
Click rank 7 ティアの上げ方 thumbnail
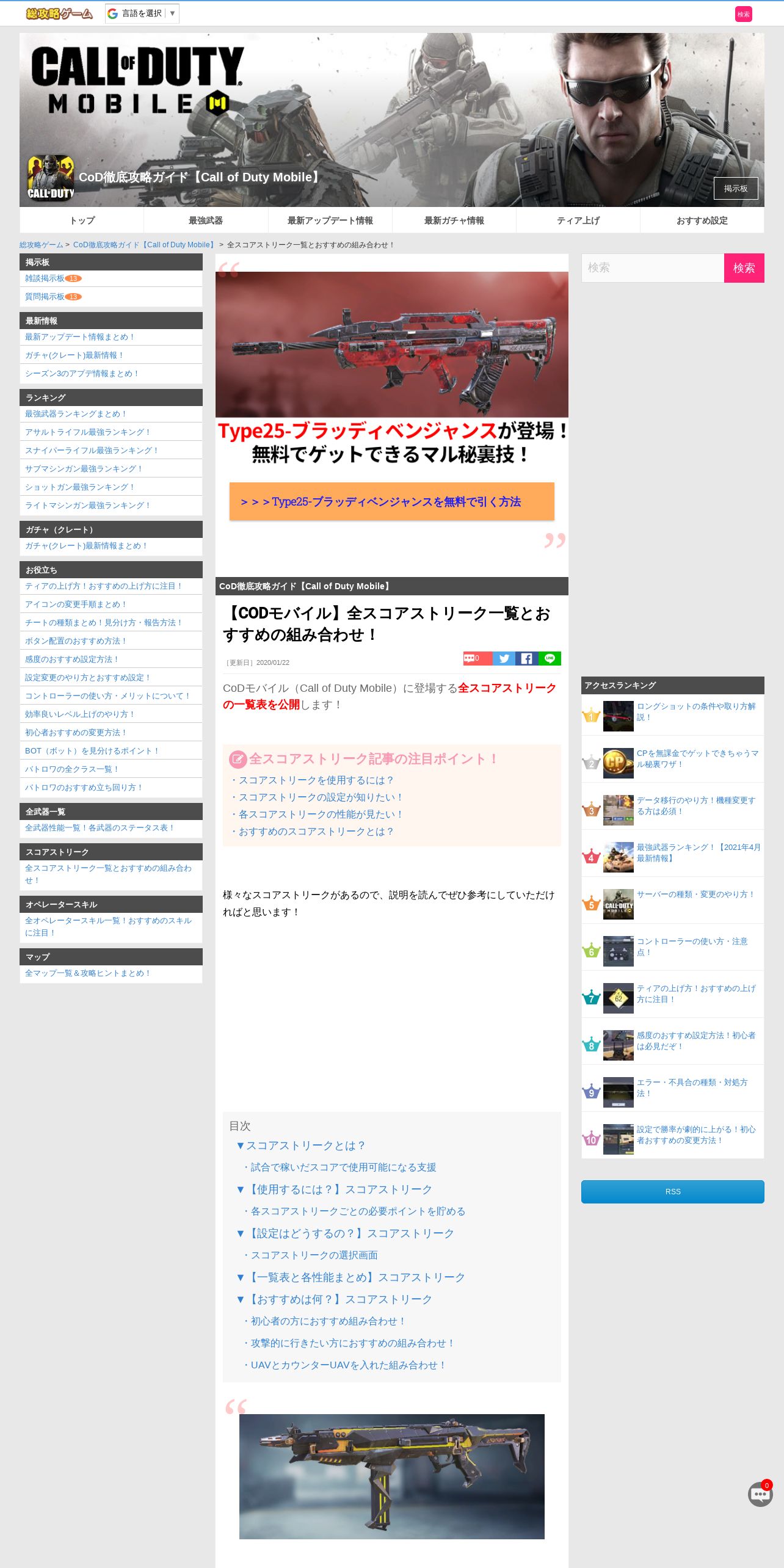618,998
